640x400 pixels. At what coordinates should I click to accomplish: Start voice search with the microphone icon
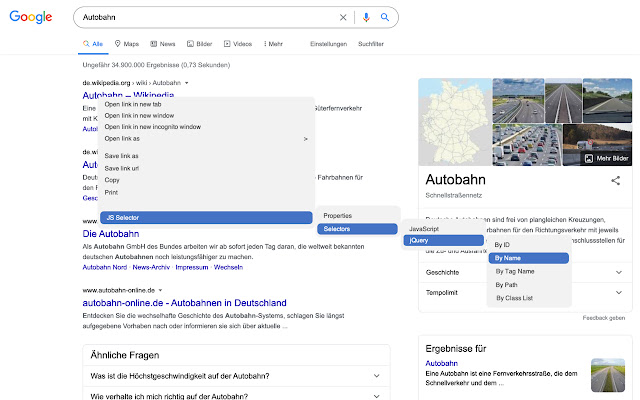pos(366,17)
